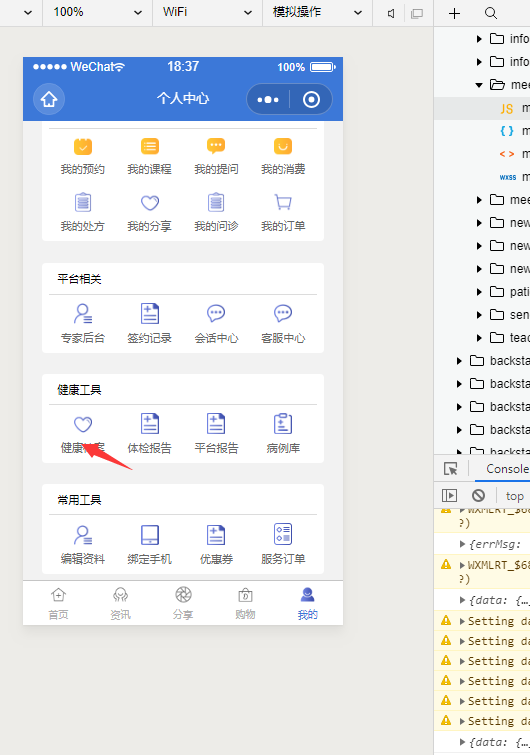530x755 pixels.
Task: Click the plus icon to add a new file
Action: (x=454, y=13)
